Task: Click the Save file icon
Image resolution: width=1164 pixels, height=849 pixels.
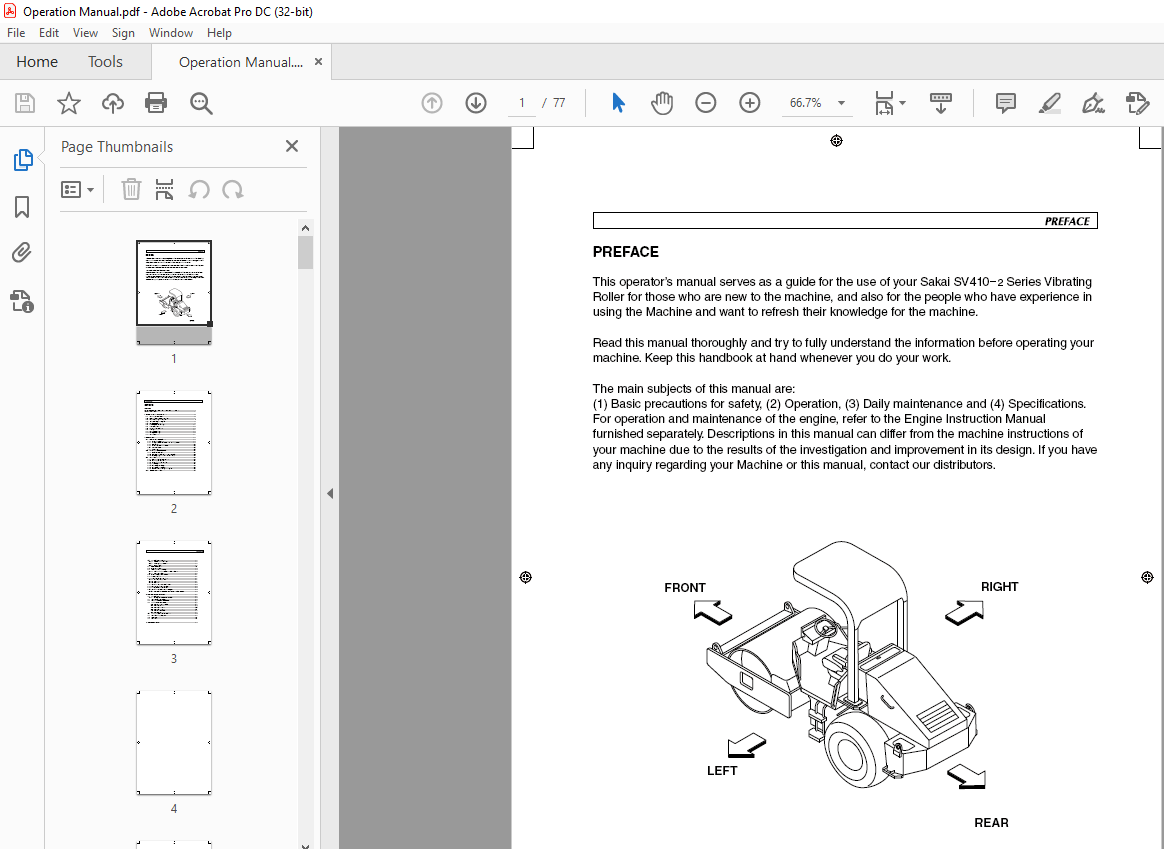Action: [x=24, y=103]
